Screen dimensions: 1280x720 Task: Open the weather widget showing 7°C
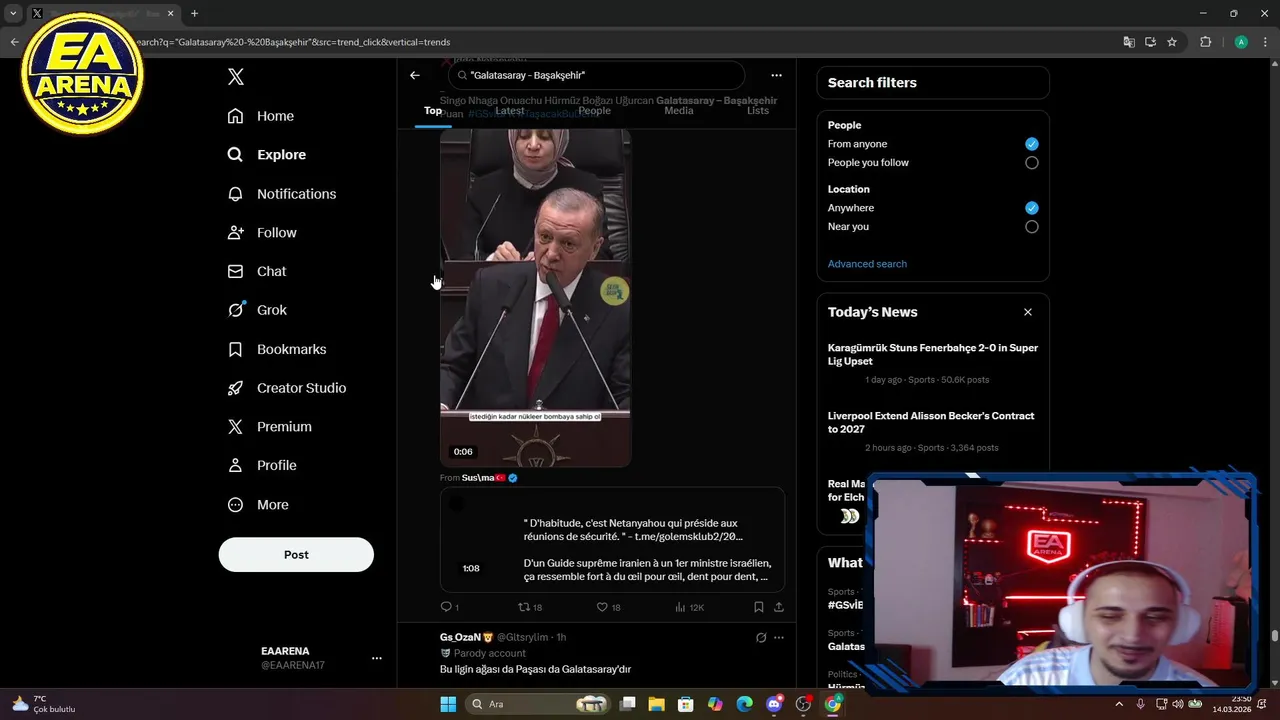click(x=43, y=704)
